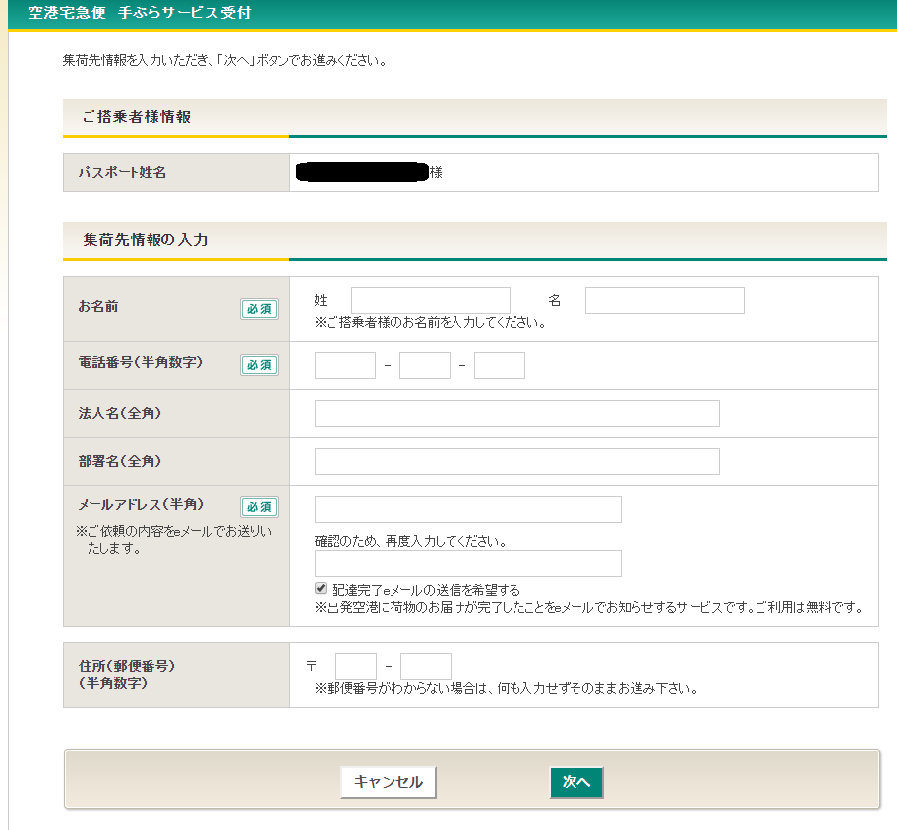Click the 部署名(全角) input field
Image resolution: width=897 pixels, height=830 pixels.
[517, 462]
